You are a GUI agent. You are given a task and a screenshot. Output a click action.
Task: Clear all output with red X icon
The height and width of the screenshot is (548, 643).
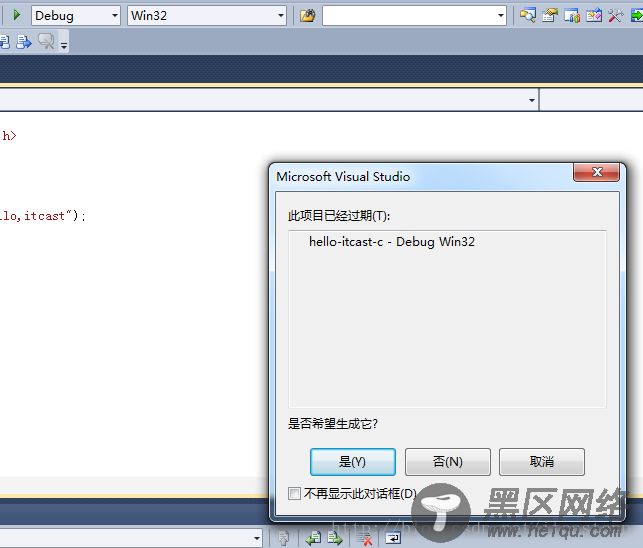[364, 538]
